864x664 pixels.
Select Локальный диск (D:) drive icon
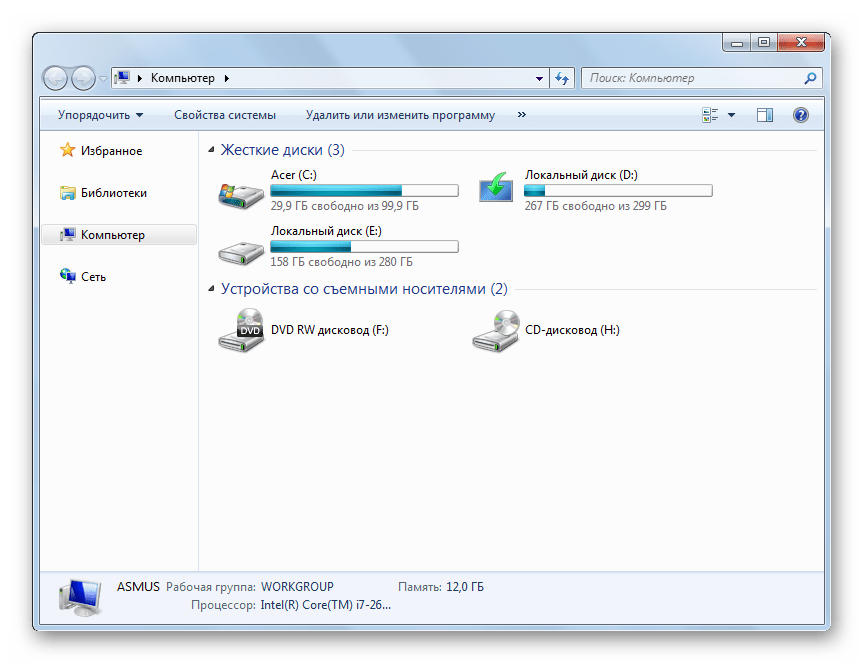click(495, 189)
